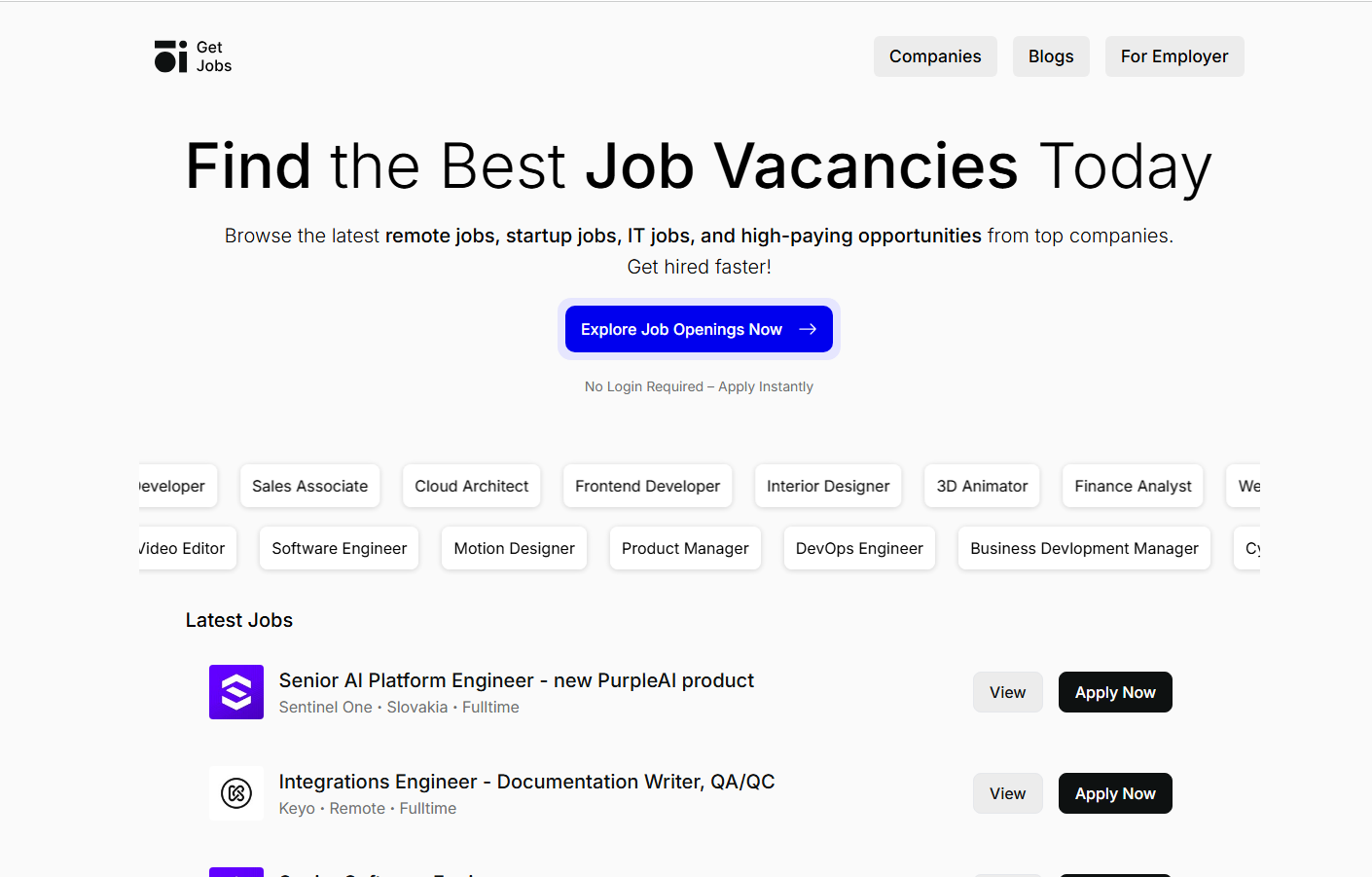
Task: View the Senior AI Platform Engineer job
Action: click(1008, 692)
